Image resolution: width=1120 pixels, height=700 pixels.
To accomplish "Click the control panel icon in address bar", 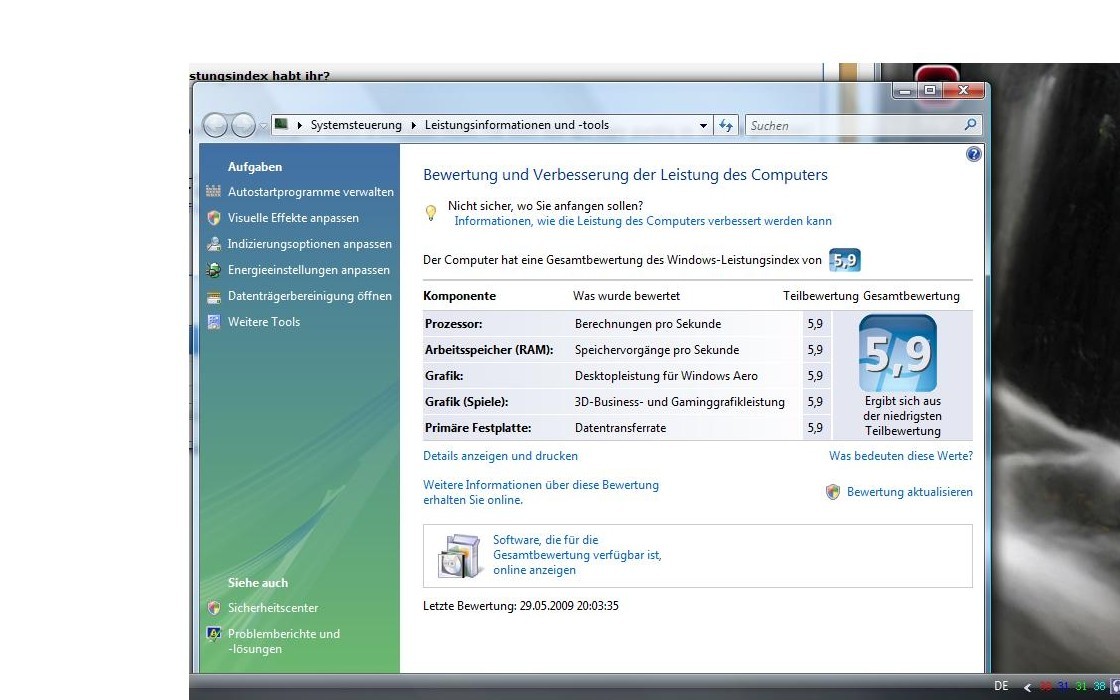I will pyautogui.click(x=281, y=124).
